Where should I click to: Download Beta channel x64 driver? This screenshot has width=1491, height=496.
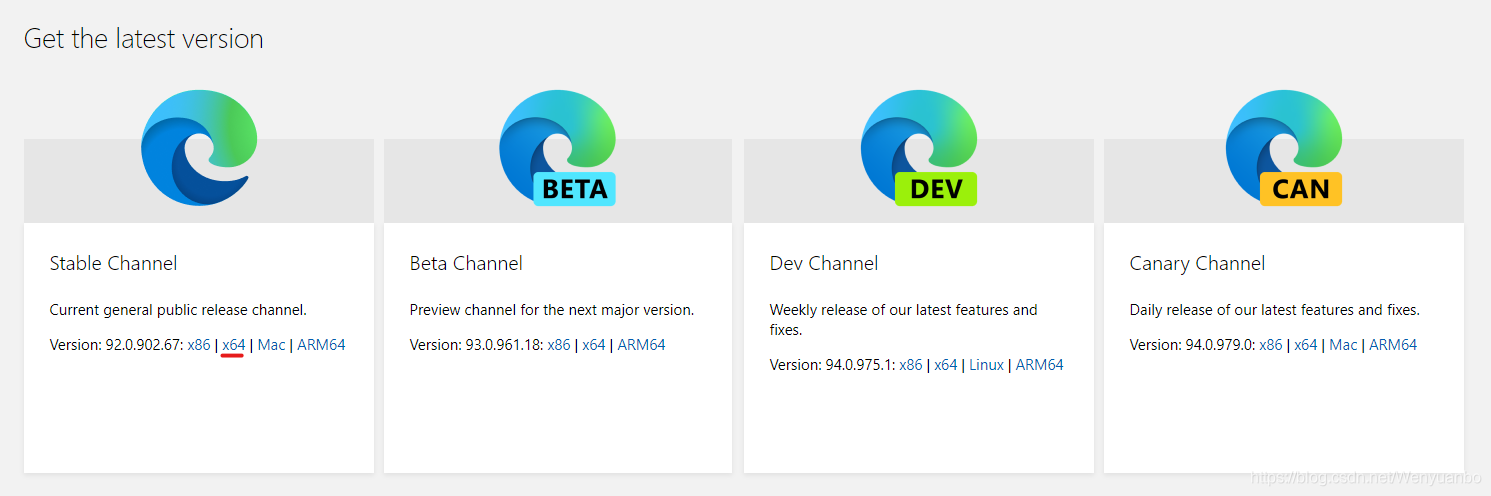click(594, 345)
